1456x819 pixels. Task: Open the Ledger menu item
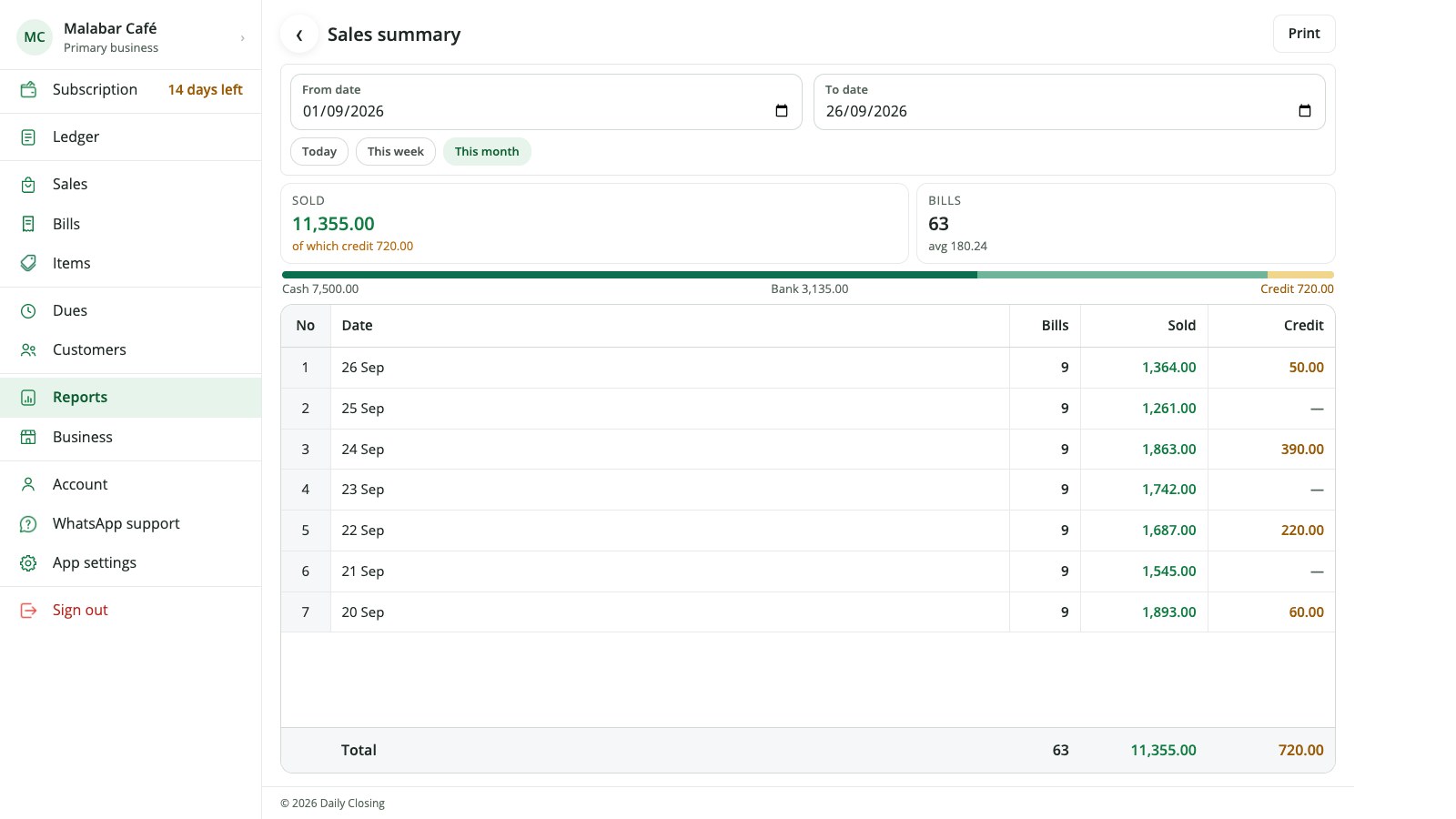click(x=131, y=137)
